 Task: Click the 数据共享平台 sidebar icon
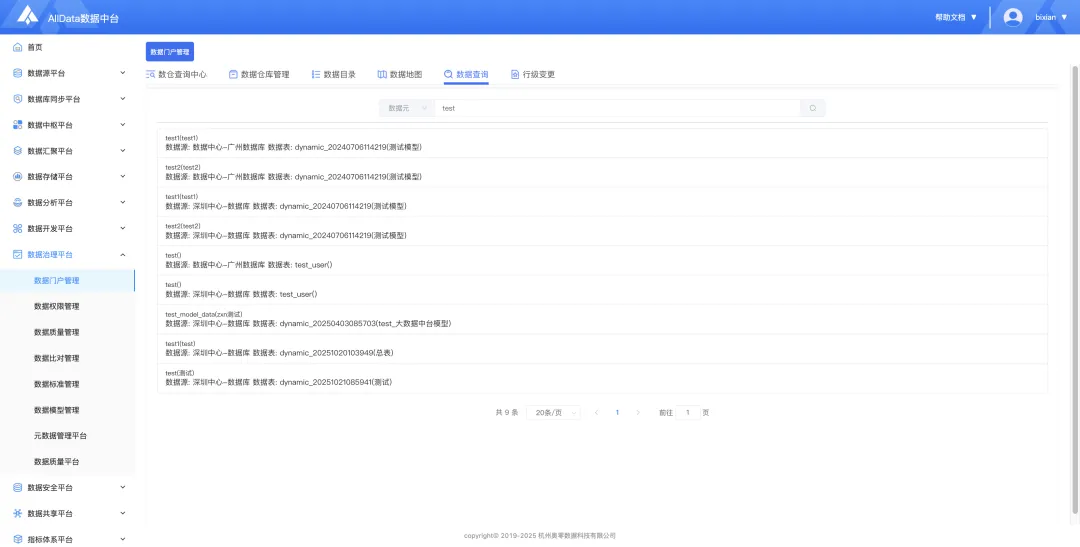click(18, 513)
